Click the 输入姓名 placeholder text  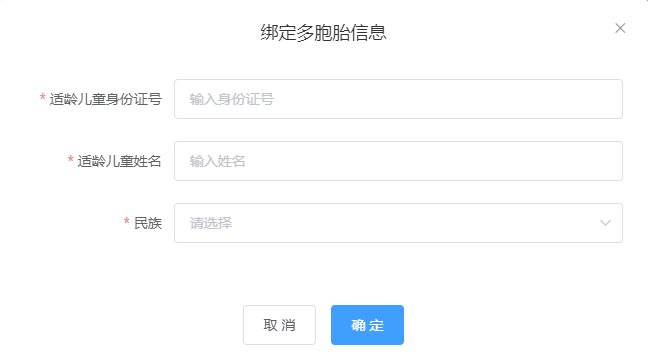(x=217, y=161)
